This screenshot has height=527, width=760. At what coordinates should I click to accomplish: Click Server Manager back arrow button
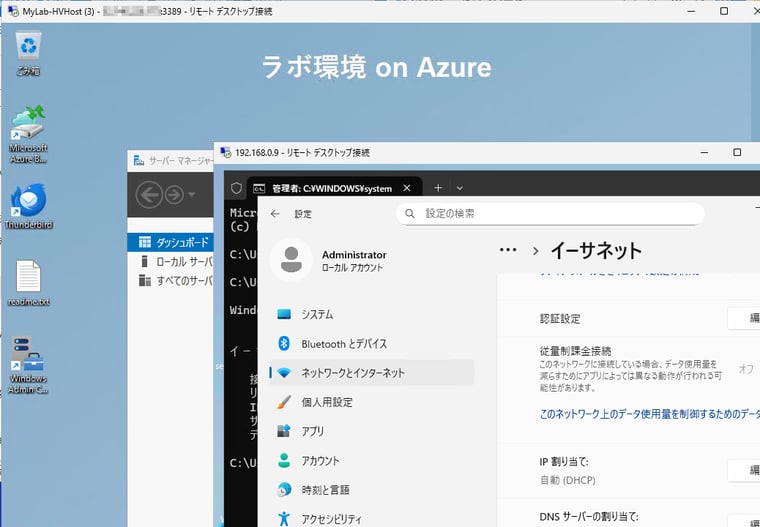pyautogui.click(x=149, y=194)
